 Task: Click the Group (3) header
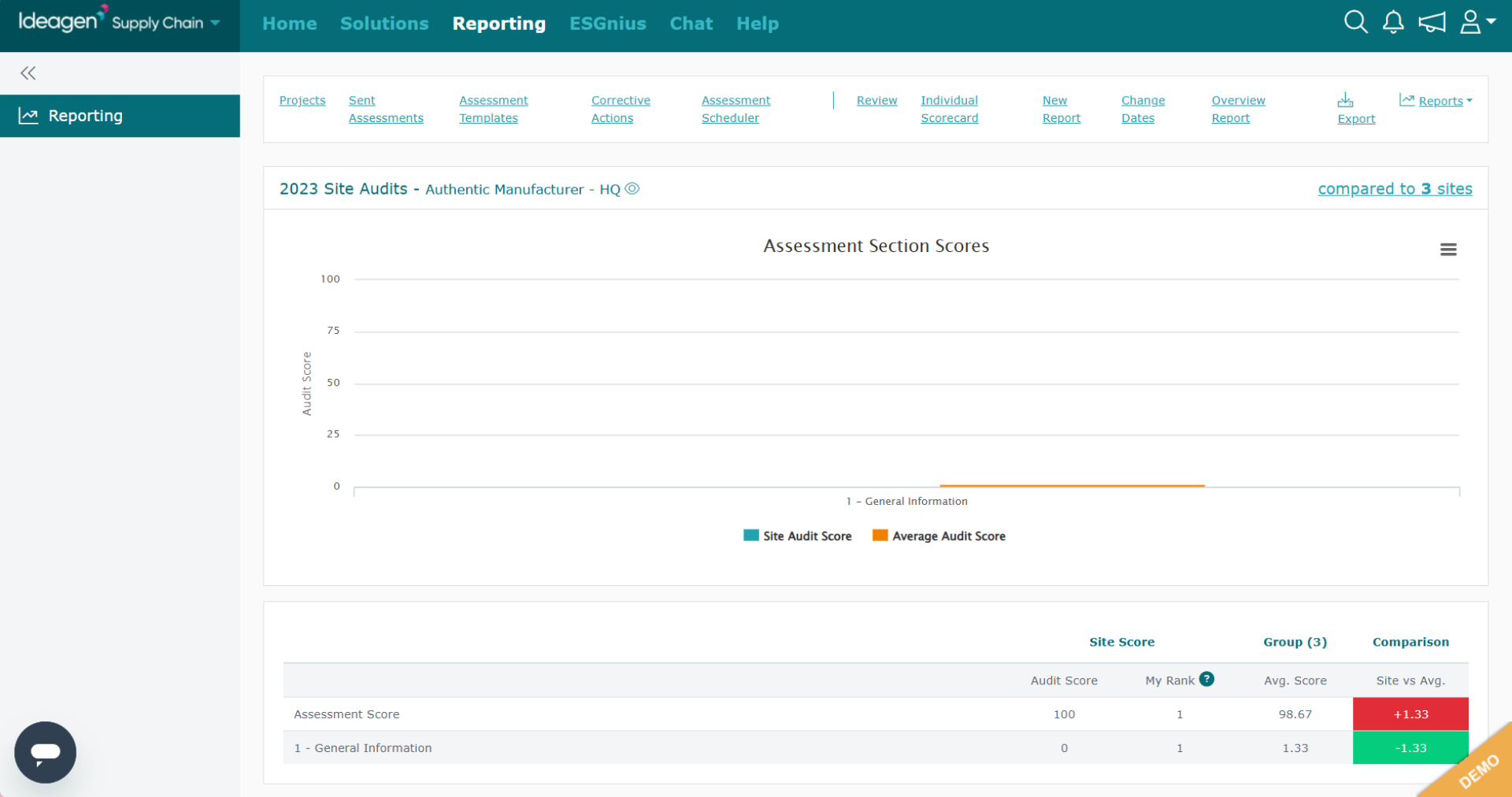[x=1295, y=642]
